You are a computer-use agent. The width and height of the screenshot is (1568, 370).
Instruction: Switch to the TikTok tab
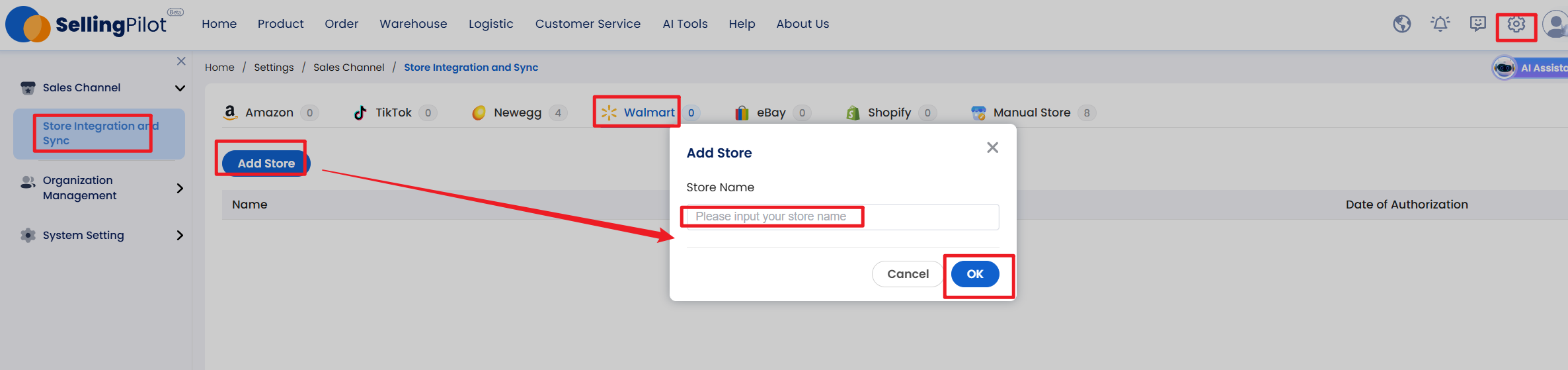(395, 113)
